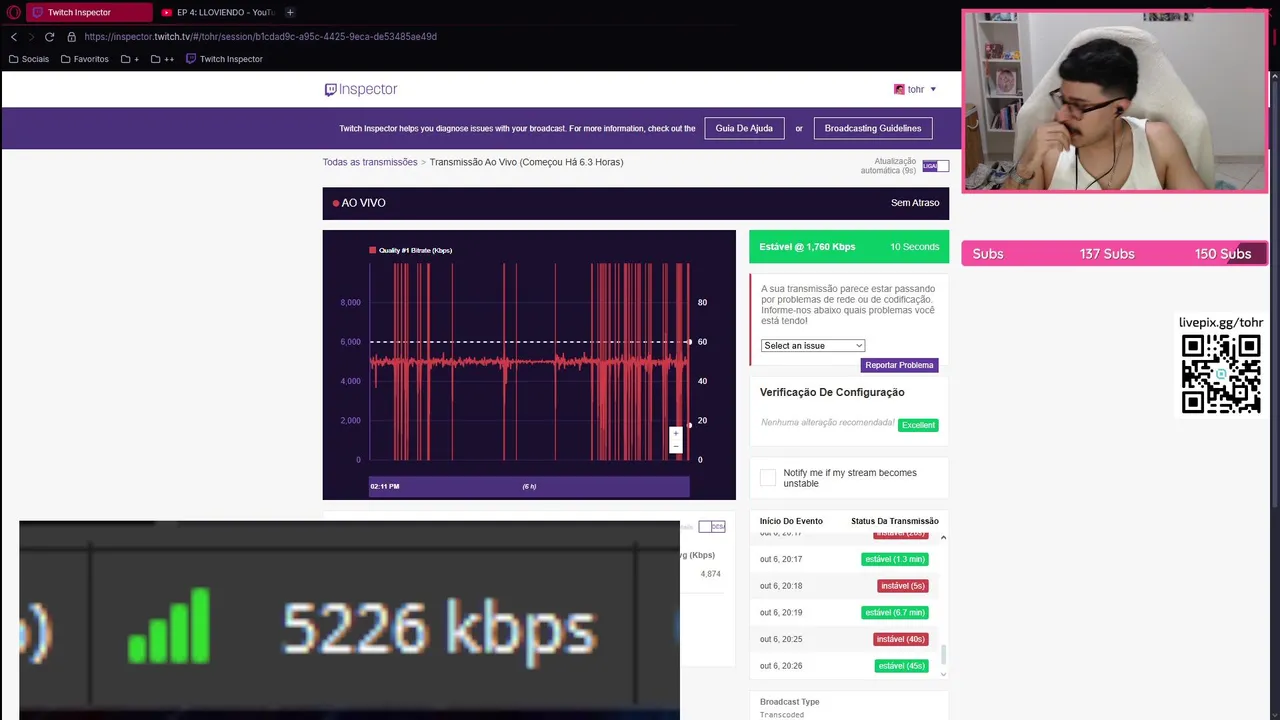Open the Broadcasting Guidelines button
The height and width of the screenshot is (720, 1280).
point(872,128)
